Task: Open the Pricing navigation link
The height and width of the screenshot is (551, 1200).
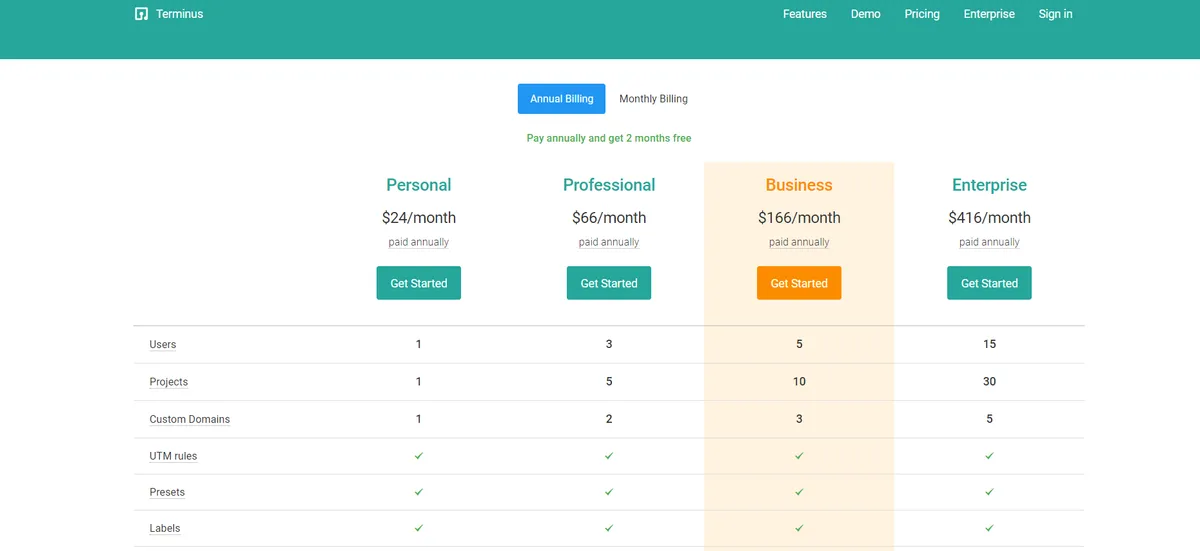Action: click(921, 14)
